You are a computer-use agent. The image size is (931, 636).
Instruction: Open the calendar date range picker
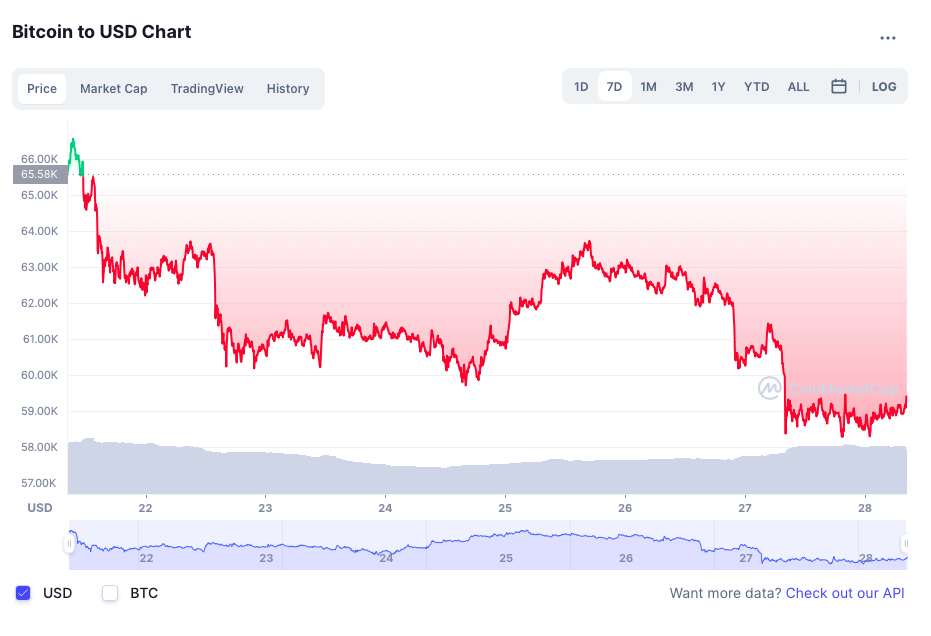[x=839, y=86]
